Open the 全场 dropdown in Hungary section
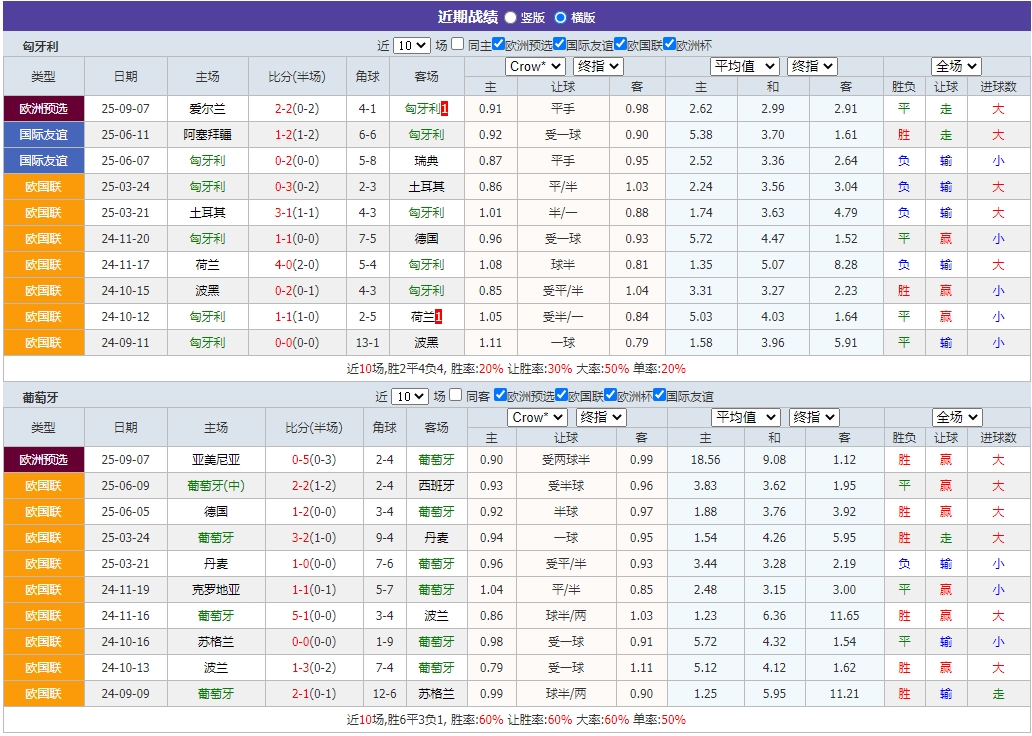1032x736 pixels. pos(955,66)
